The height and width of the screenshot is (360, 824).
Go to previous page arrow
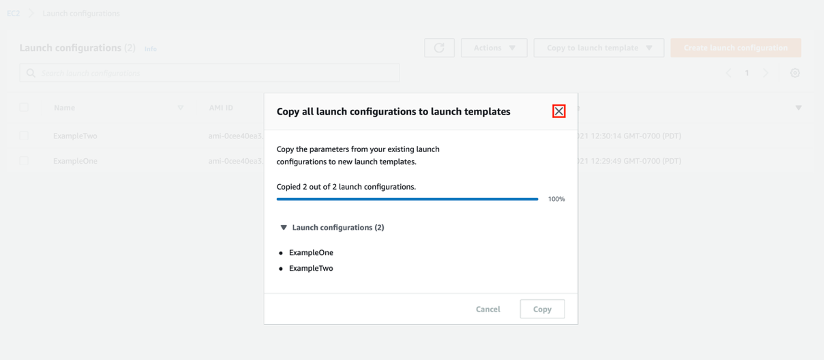click(x=728, y=73)
